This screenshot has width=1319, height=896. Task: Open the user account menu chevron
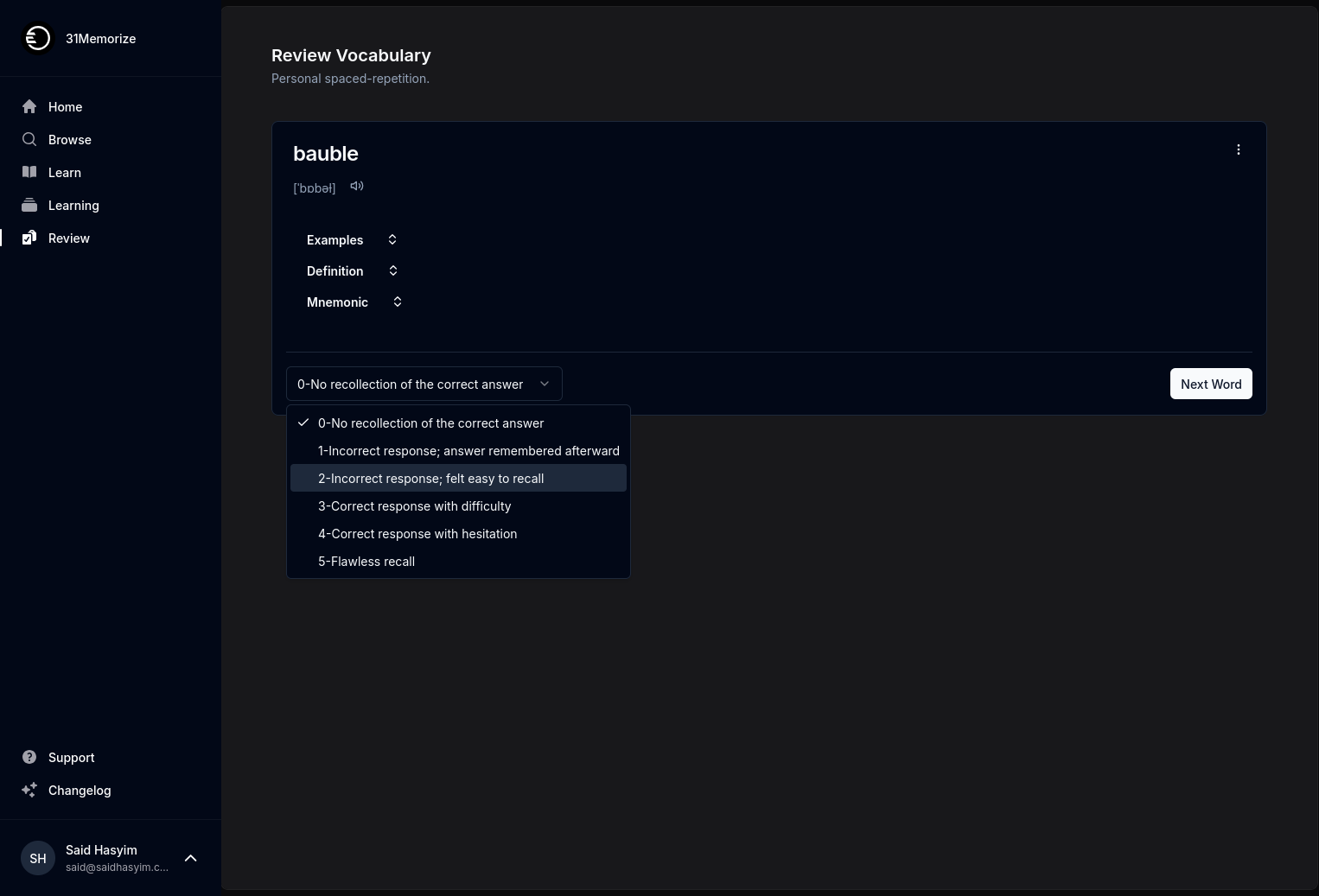(191, 858)
